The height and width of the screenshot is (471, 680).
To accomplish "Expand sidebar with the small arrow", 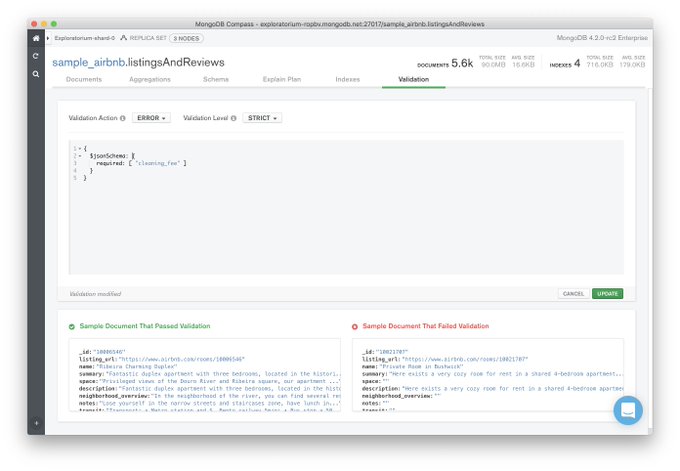I will (48, 38).
